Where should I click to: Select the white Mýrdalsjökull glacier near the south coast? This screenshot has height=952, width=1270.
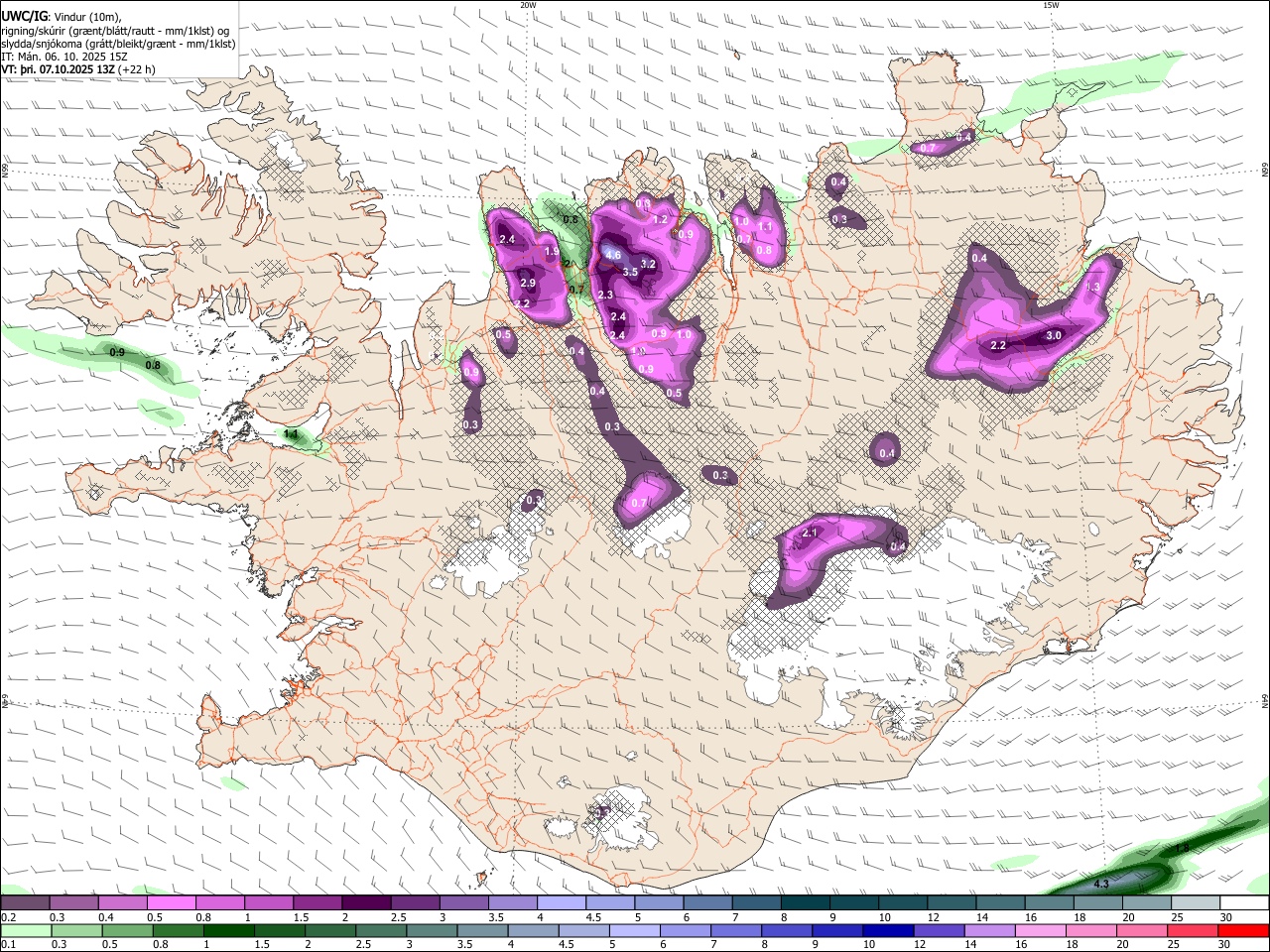coord(620,818)
